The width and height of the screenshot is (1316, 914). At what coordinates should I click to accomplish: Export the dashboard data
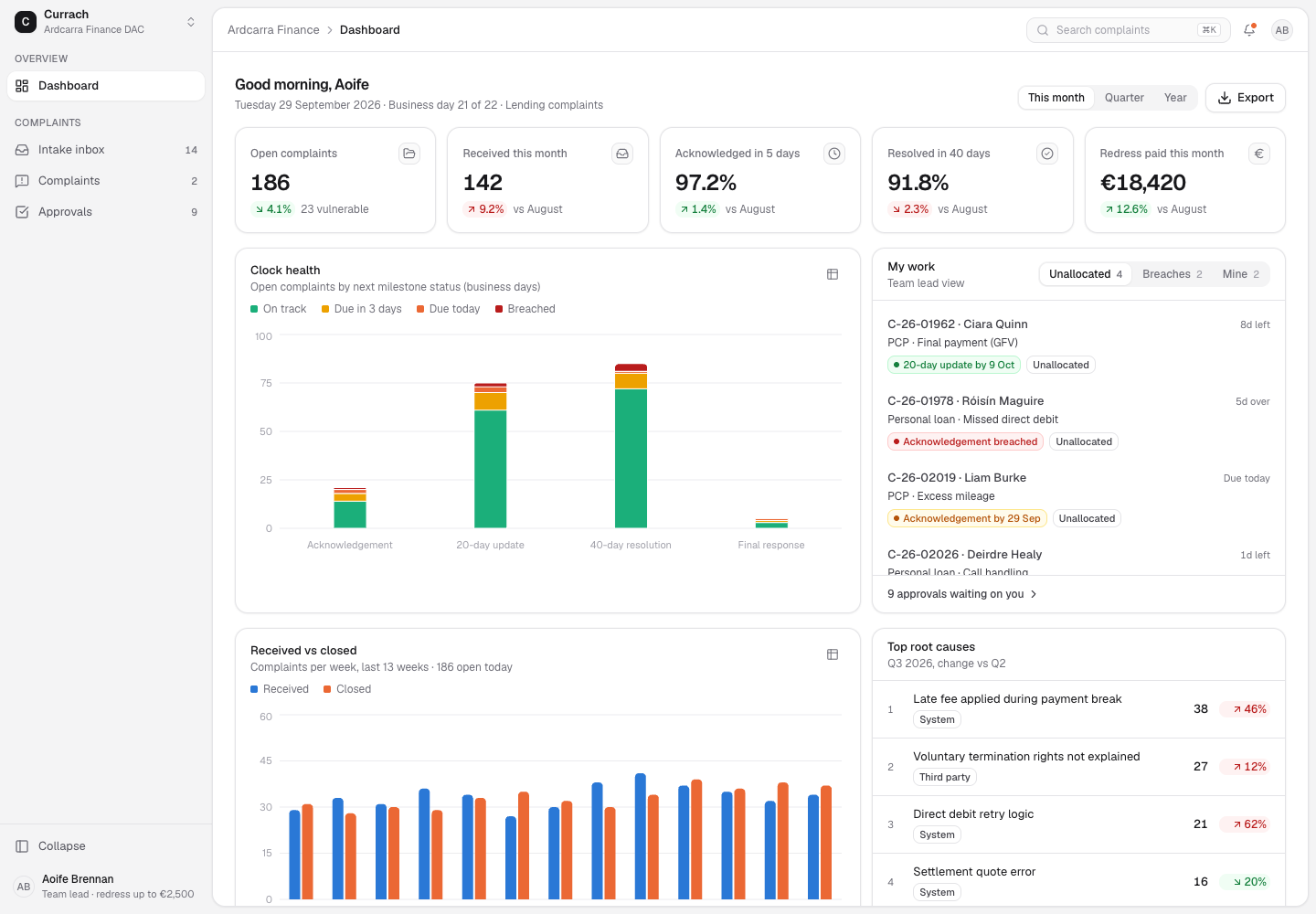click(1246, 98)
